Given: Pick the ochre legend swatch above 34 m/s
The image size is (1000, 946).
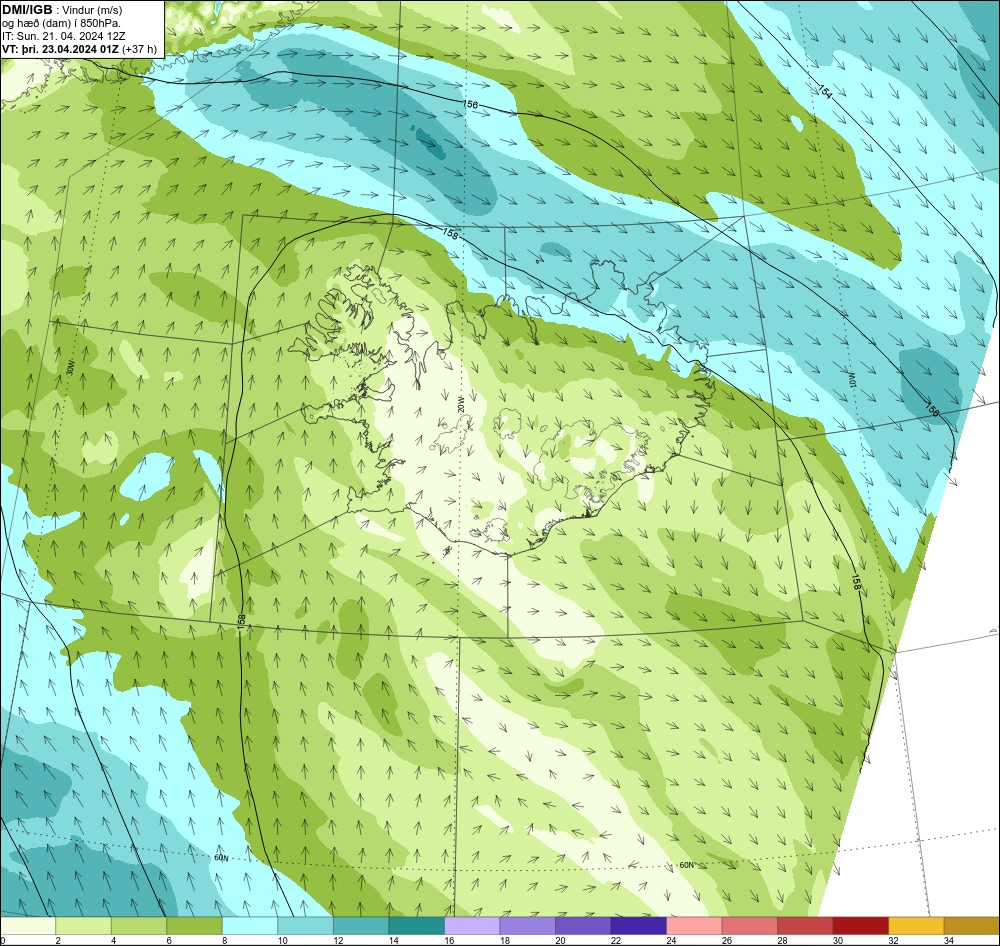Looking at the screenshot, I should pyautogui.click(x=971, y=926).
